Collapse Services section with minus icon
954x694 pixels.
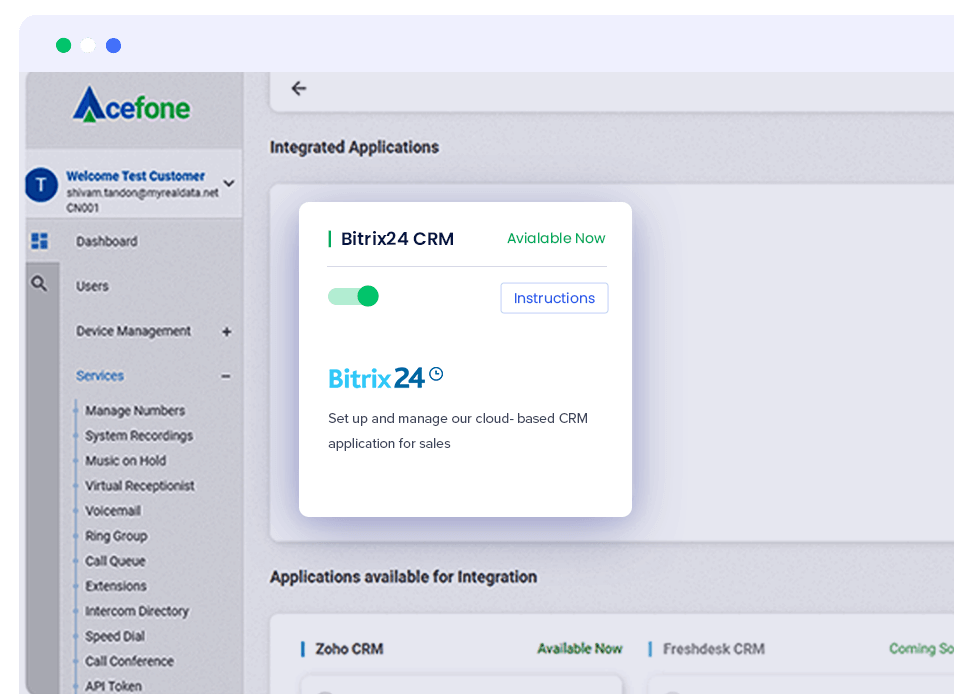[226, 377]
